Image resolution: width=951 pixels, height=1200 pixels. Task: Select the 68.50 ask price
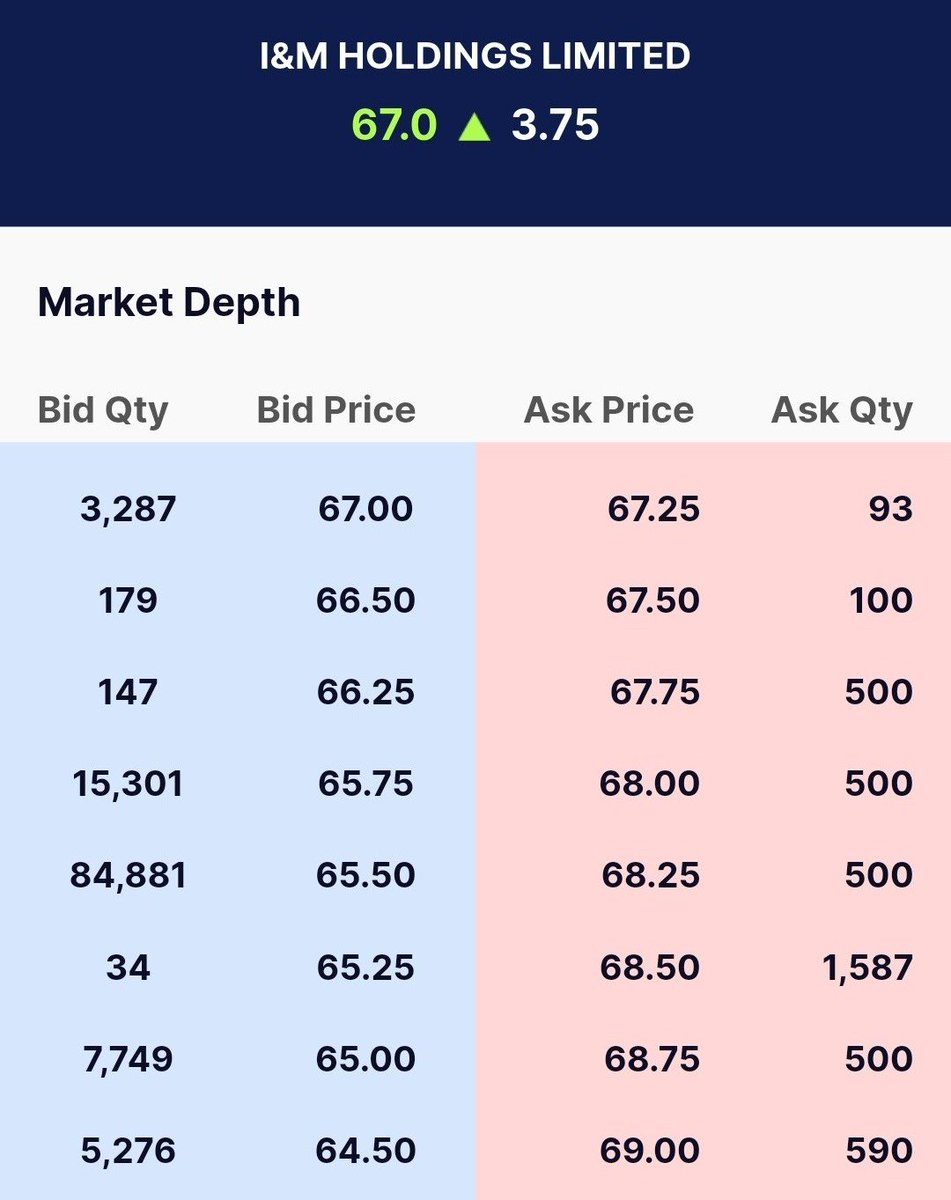pos(651,968)
